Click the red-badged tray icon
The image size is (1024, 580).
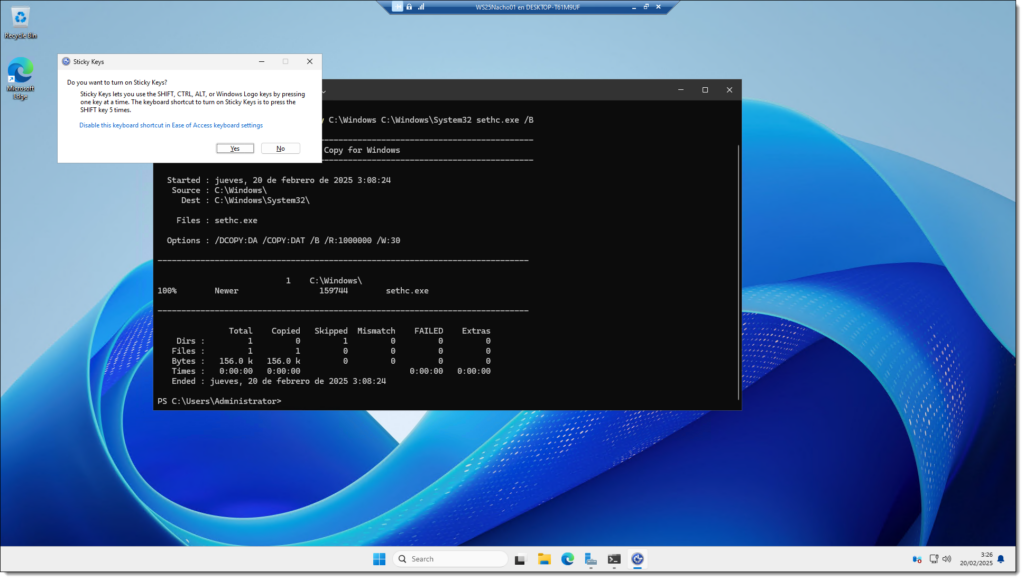pyautogui.click(x=917, y=560)
